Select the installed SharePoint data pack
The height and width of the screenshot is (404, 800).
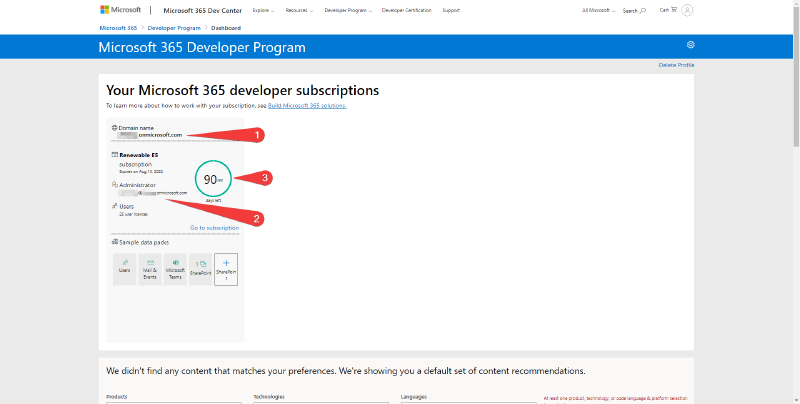(x=201, y=269)
